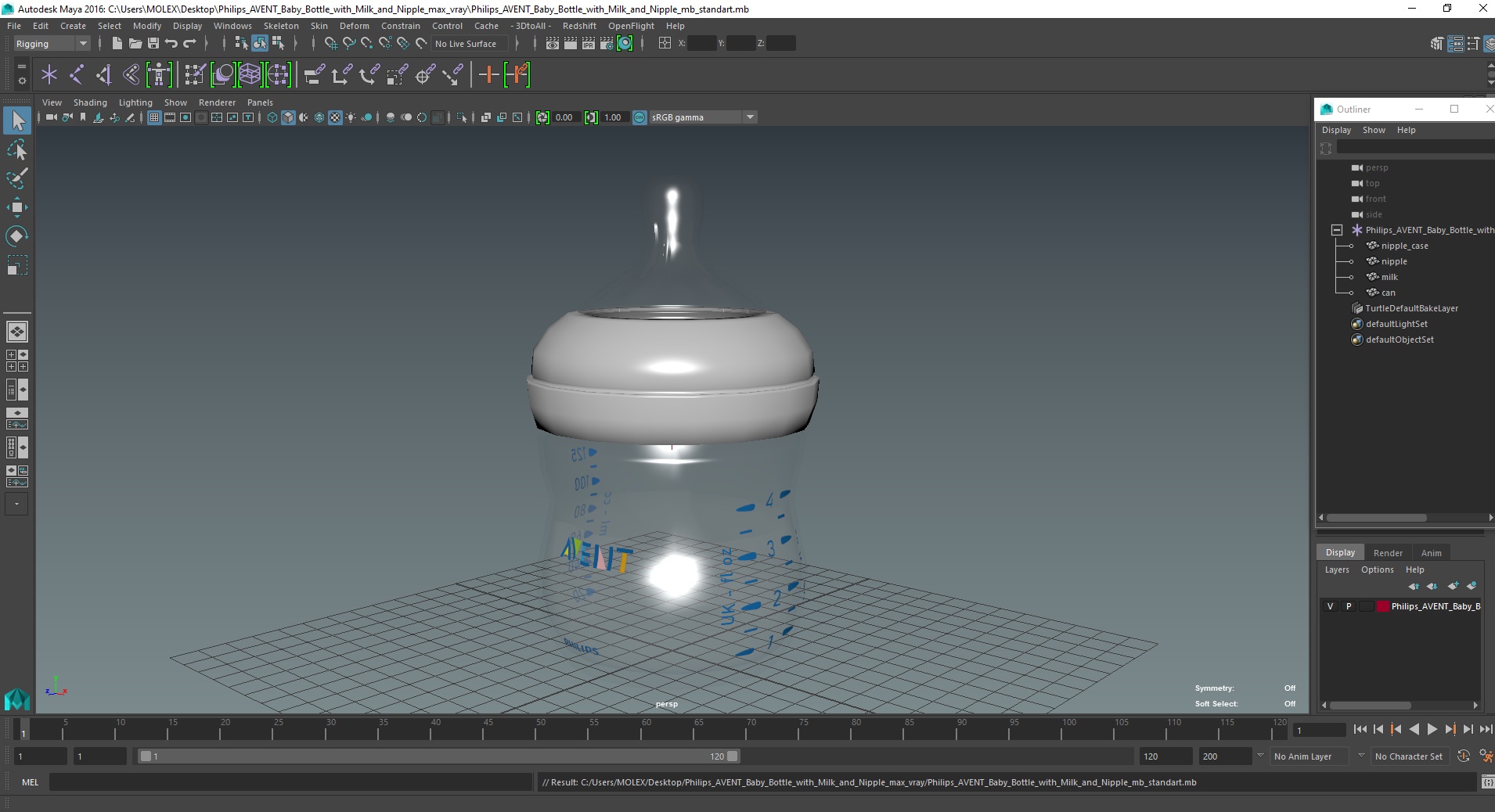This screenshot has width=1495, height=812.
Task: Click the Snap to grids magnet icon
Action: pyautogui.click(x=331, y=44)
